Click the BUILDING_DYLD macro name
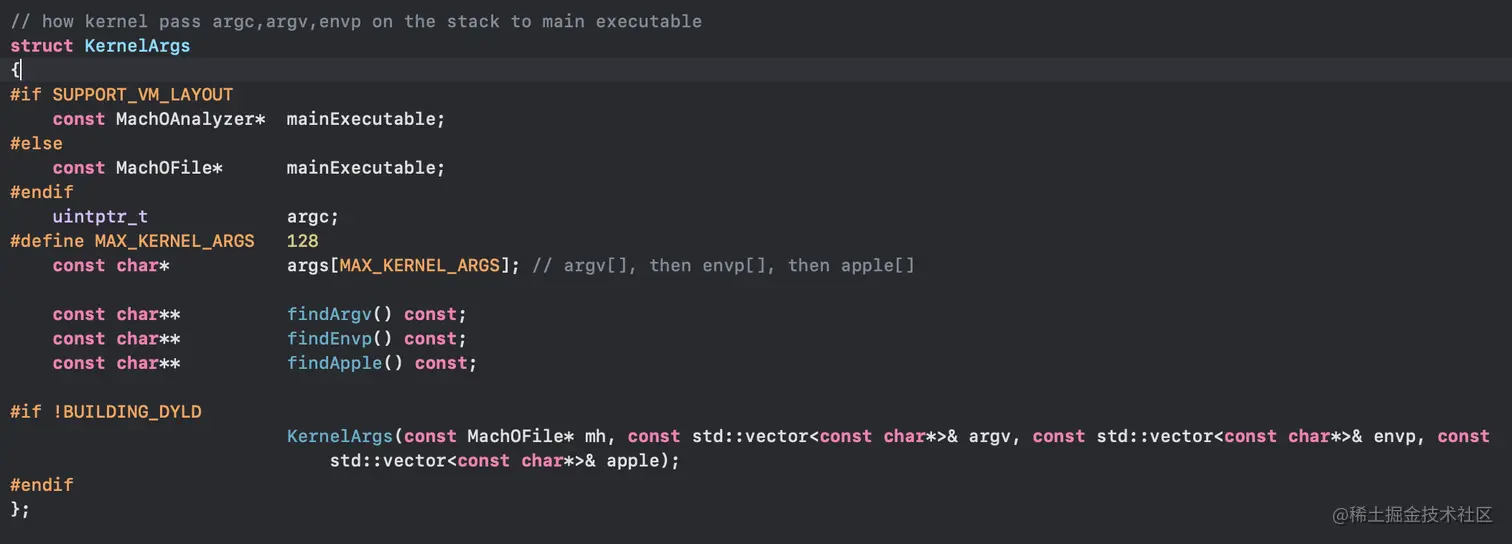1512x544 pixels. [x=132, y=412]
